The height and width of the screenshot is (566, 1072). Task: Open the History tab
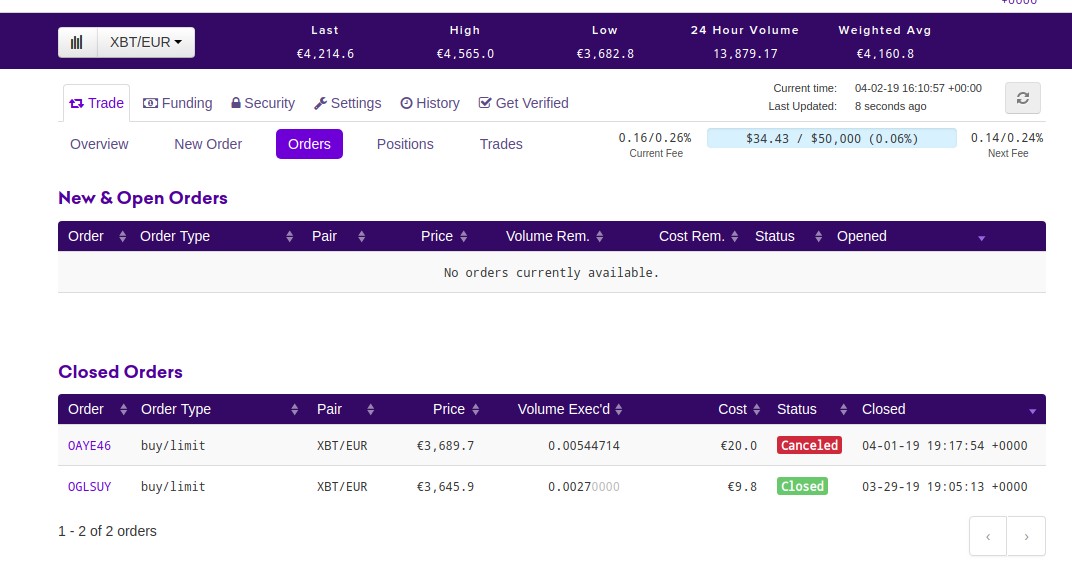coord(430,103)
